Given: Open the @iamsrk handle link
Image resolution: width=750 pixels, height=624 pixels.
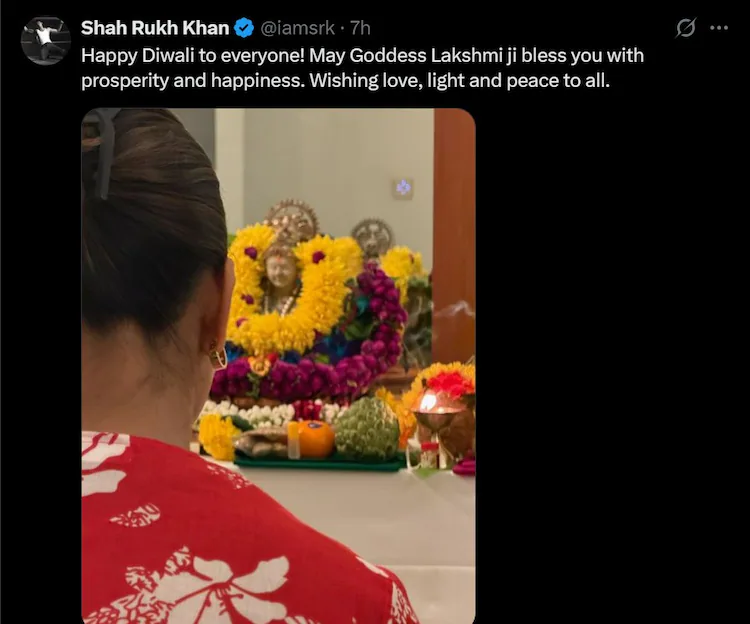Looking at the screenshot, I should [x=297, y=28].
